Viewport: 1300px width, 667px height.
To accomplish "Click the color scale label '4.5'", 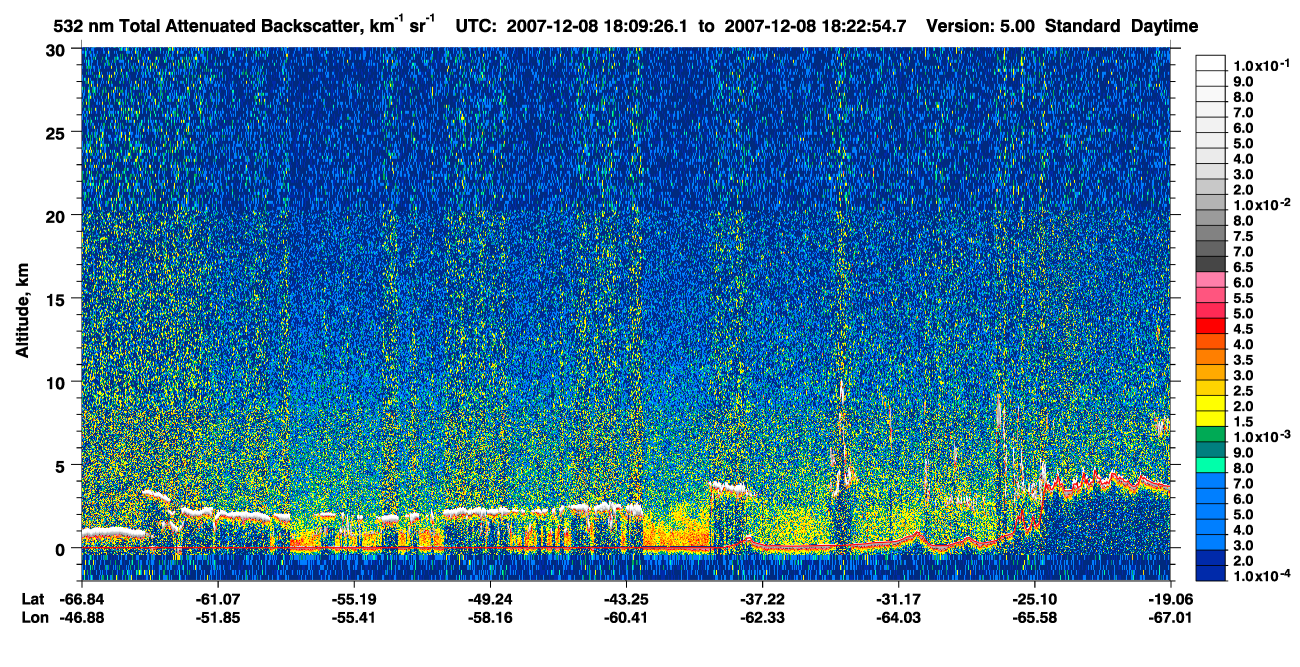I will [1243, 329].
